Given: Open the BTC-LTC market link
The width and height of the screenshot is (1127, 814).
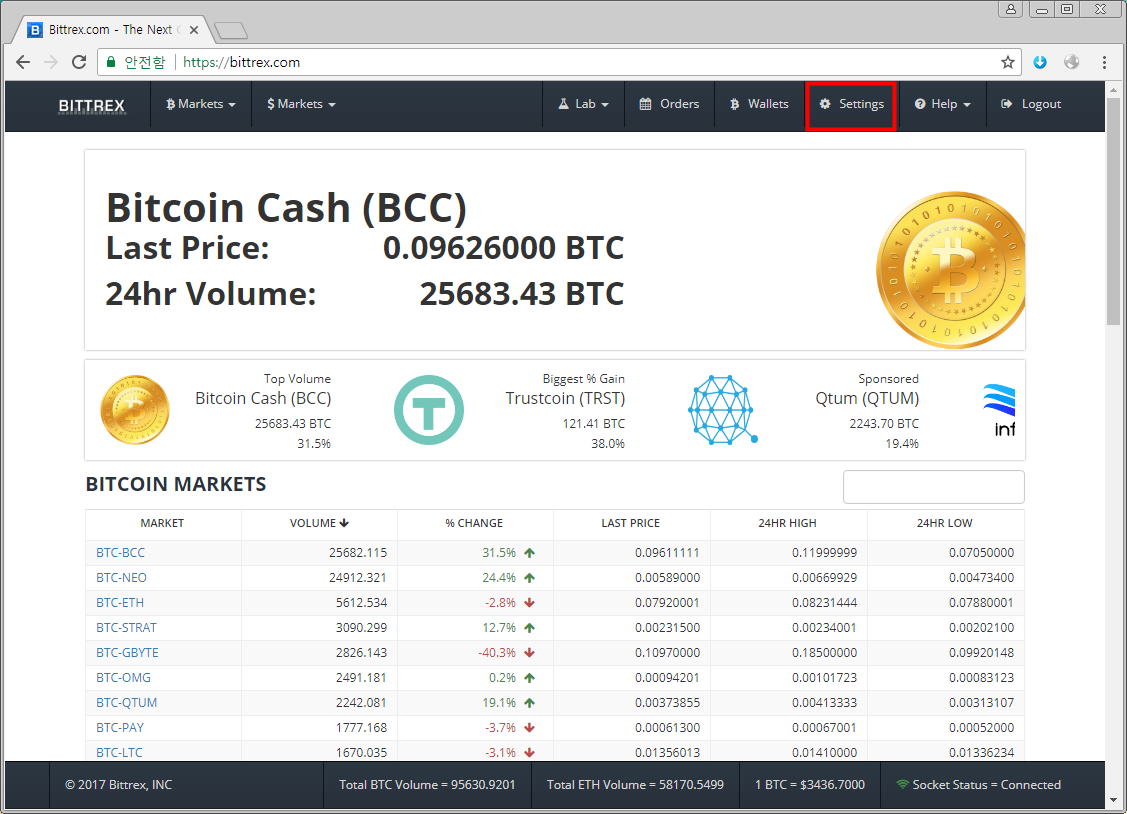Looking at the screenshot, I should click(119, 752).
